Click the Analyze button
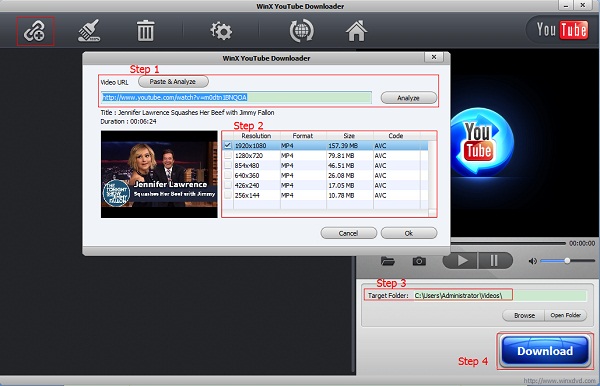Screen dimensions: 600x386 click(x=408, y=98)
